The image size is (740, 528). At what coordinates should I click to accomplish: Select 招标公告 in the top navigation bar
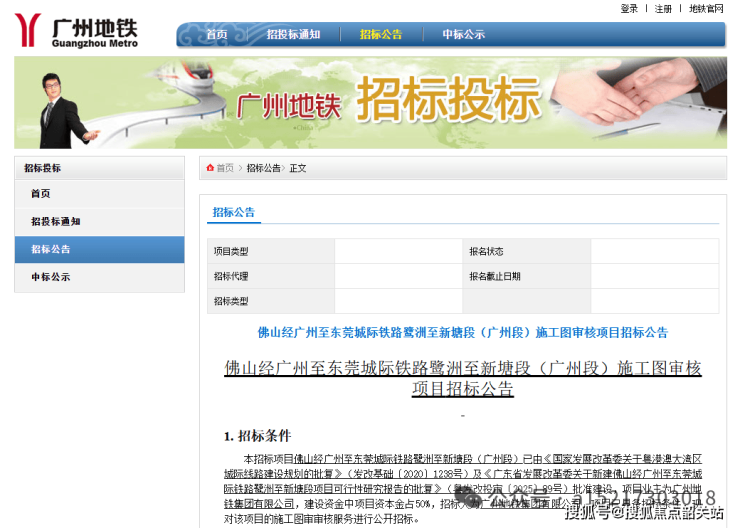coord(381,34)
